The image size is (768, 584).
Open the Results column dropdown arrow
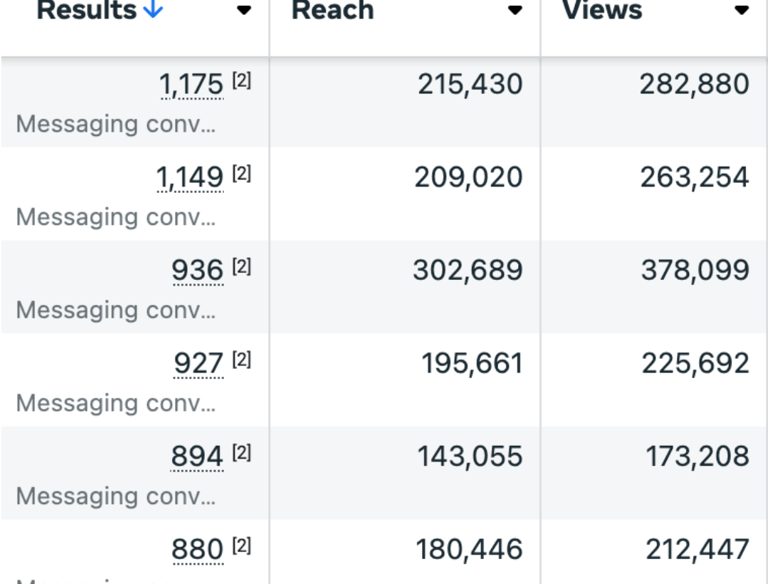pos(244,10)
